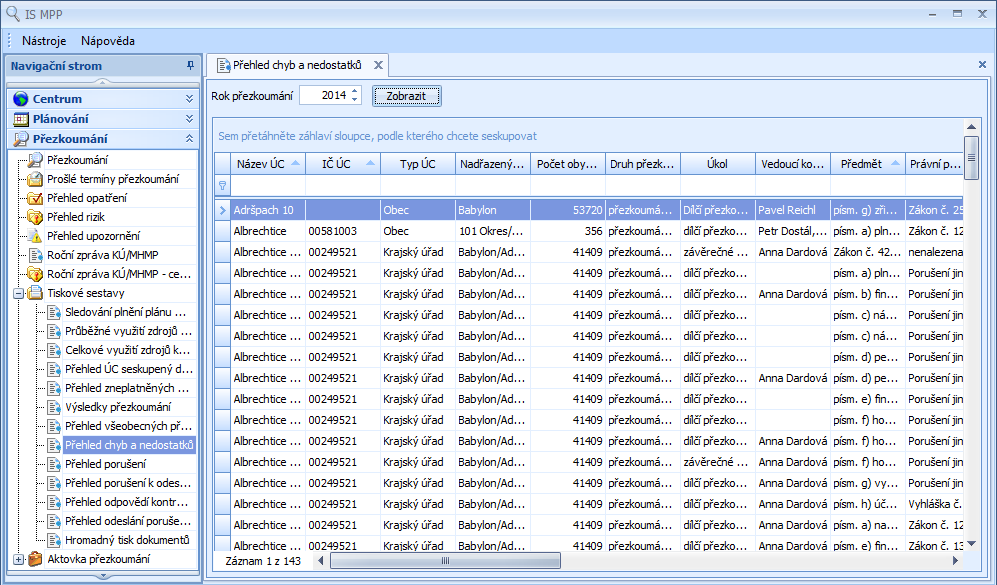
Task: Open Průběžné využití zdrojů report
Action: [x=128, y=331]
